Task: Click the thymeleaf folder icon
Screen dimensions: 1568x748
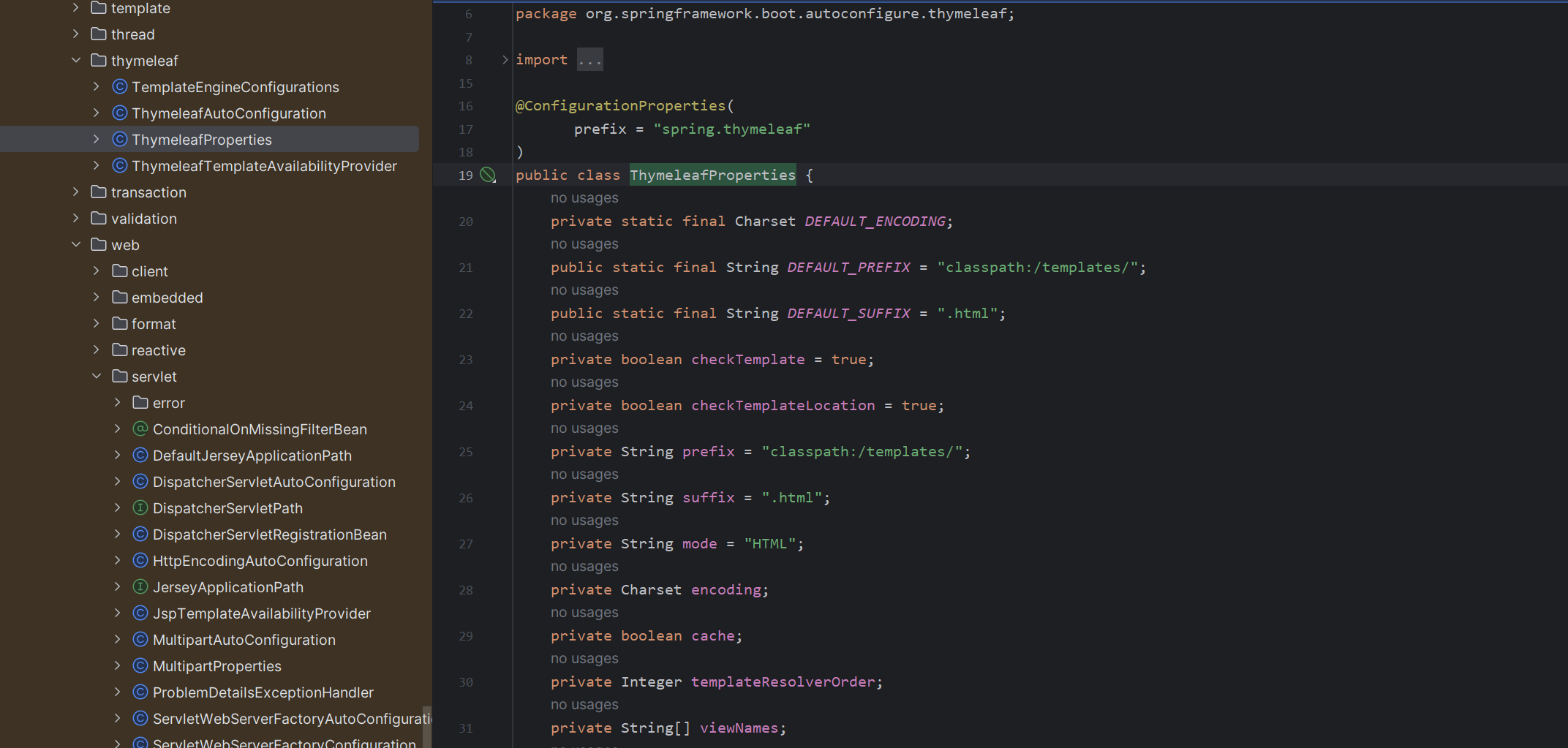Action: (x=99, y=60)
